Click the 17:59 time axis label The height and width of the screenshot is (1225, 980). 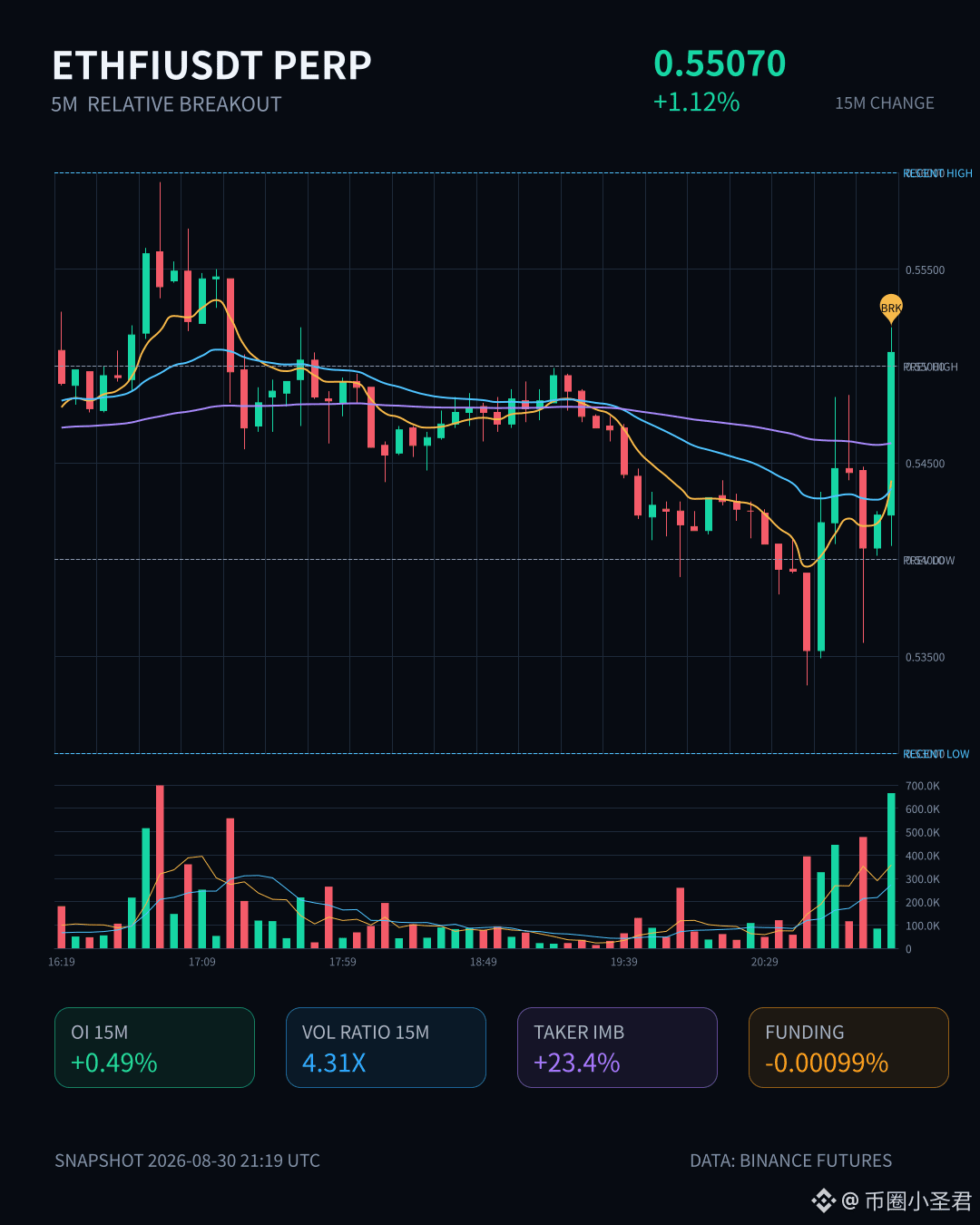[x=343, y=962]
